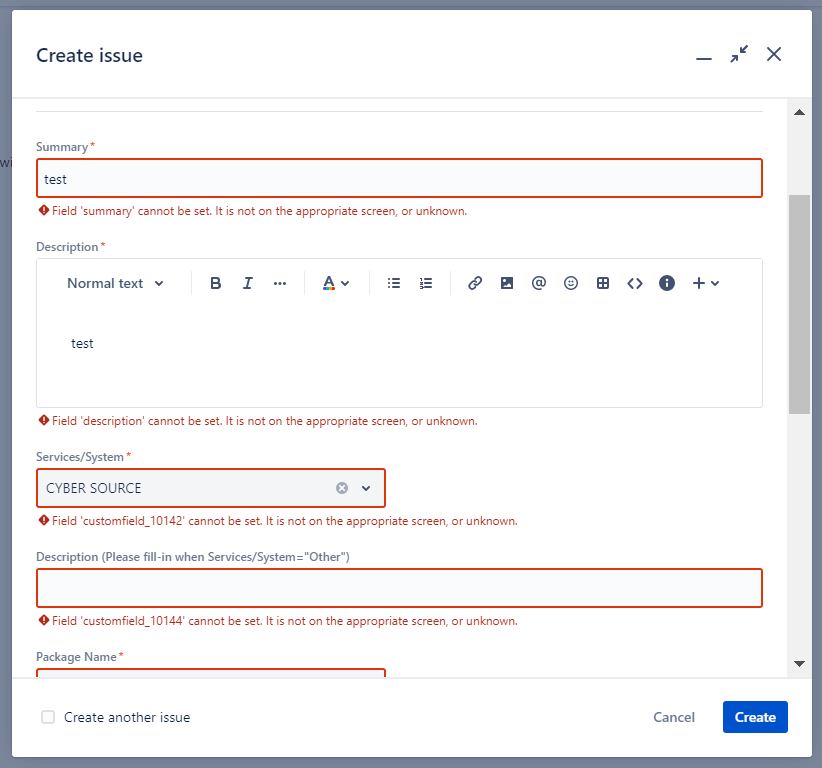The width and height of the screenshot is (822, 768).
Task: Click the scrollbar up arrow
Action: 799,112
